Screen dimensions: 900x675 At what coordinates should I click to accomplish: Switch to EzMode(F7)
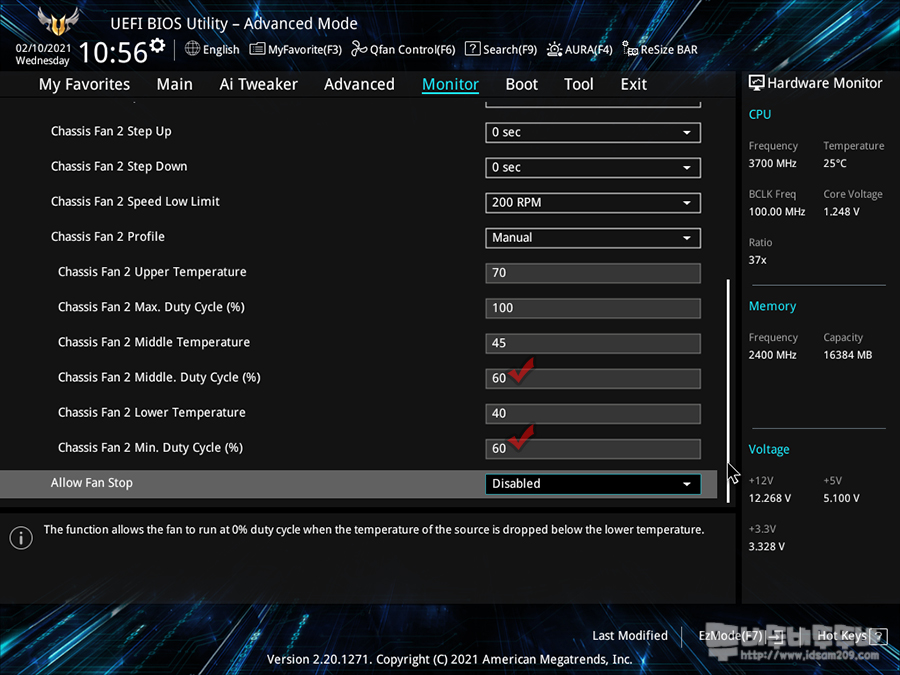(x=740, y=636)
